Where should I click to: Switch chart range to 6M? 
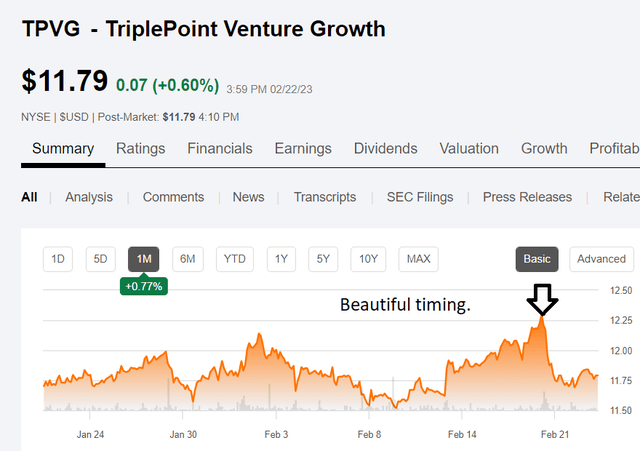188,259
